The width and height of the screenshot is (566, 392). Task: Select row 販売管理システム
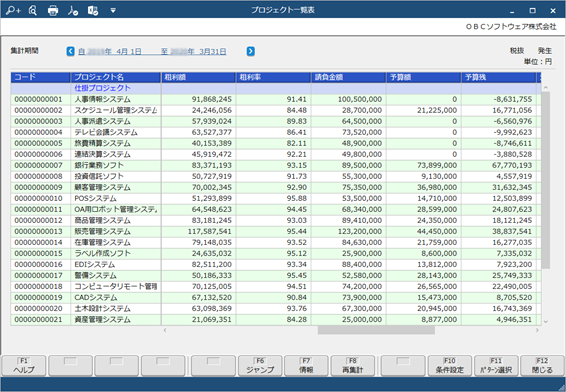point(276,231)
